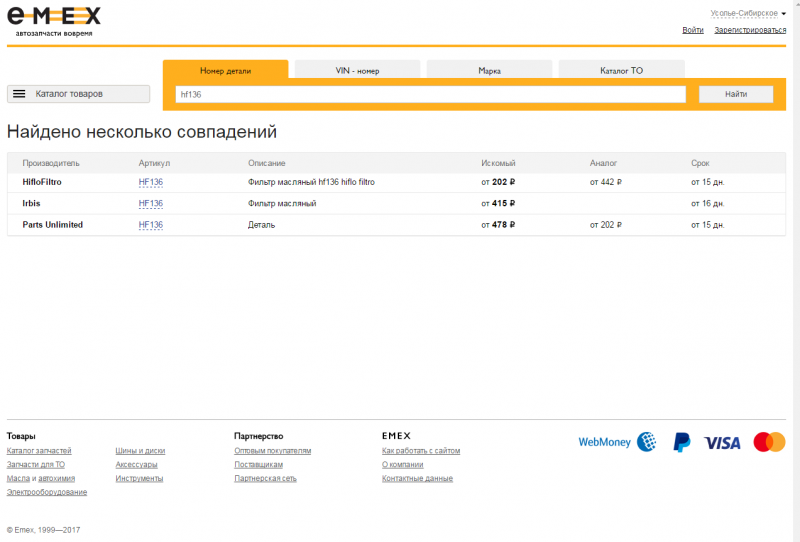The height and width of the screenshot is (542, 800).
Task: Click the Emex logo
Action: click(54, 17)
